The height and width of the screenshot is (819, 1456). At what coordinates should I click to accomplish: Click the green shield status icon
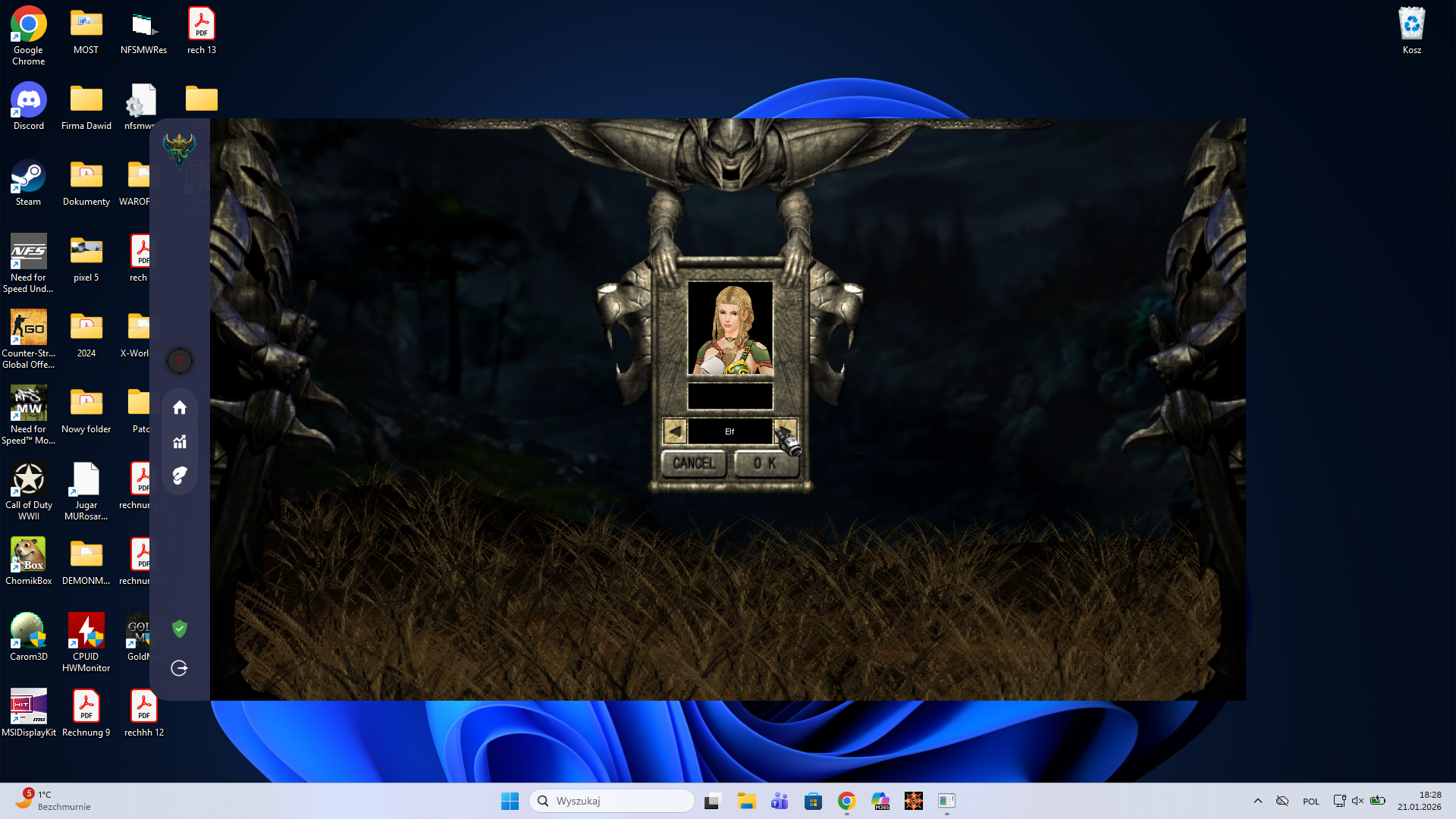pos(180,629)
